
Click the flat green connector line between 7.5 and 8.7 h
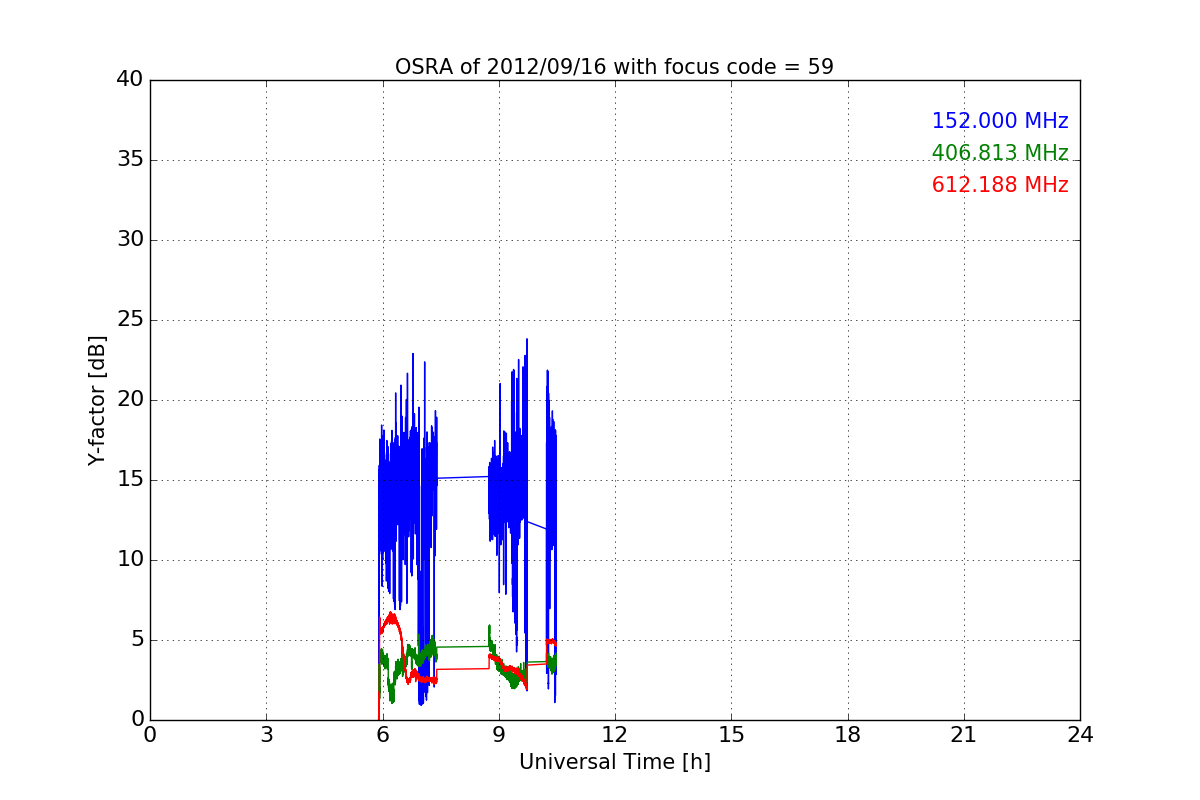pos(463,646)
